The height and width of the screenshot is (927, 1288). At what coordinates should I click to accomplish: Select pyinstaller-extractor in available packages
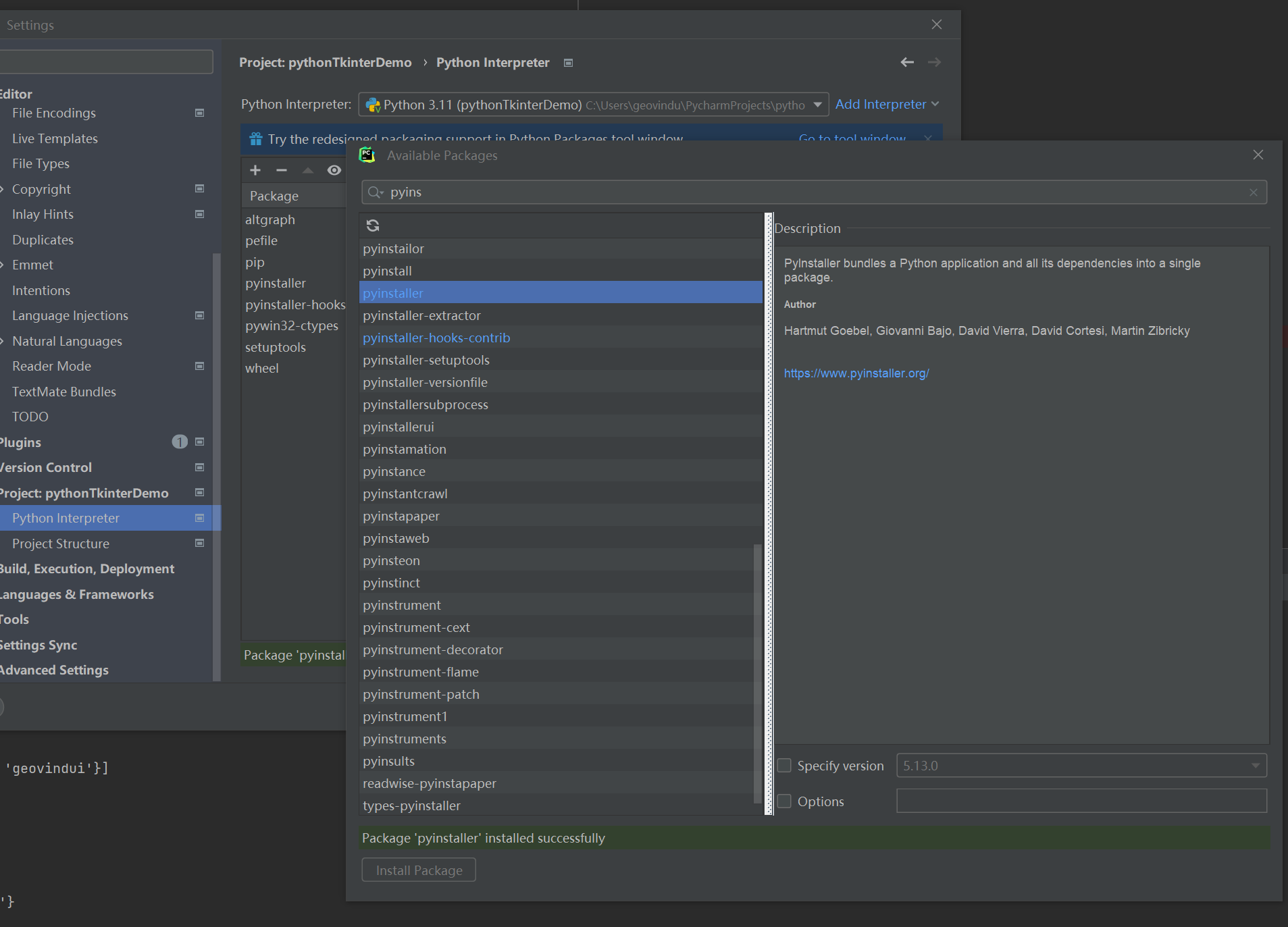421,315
